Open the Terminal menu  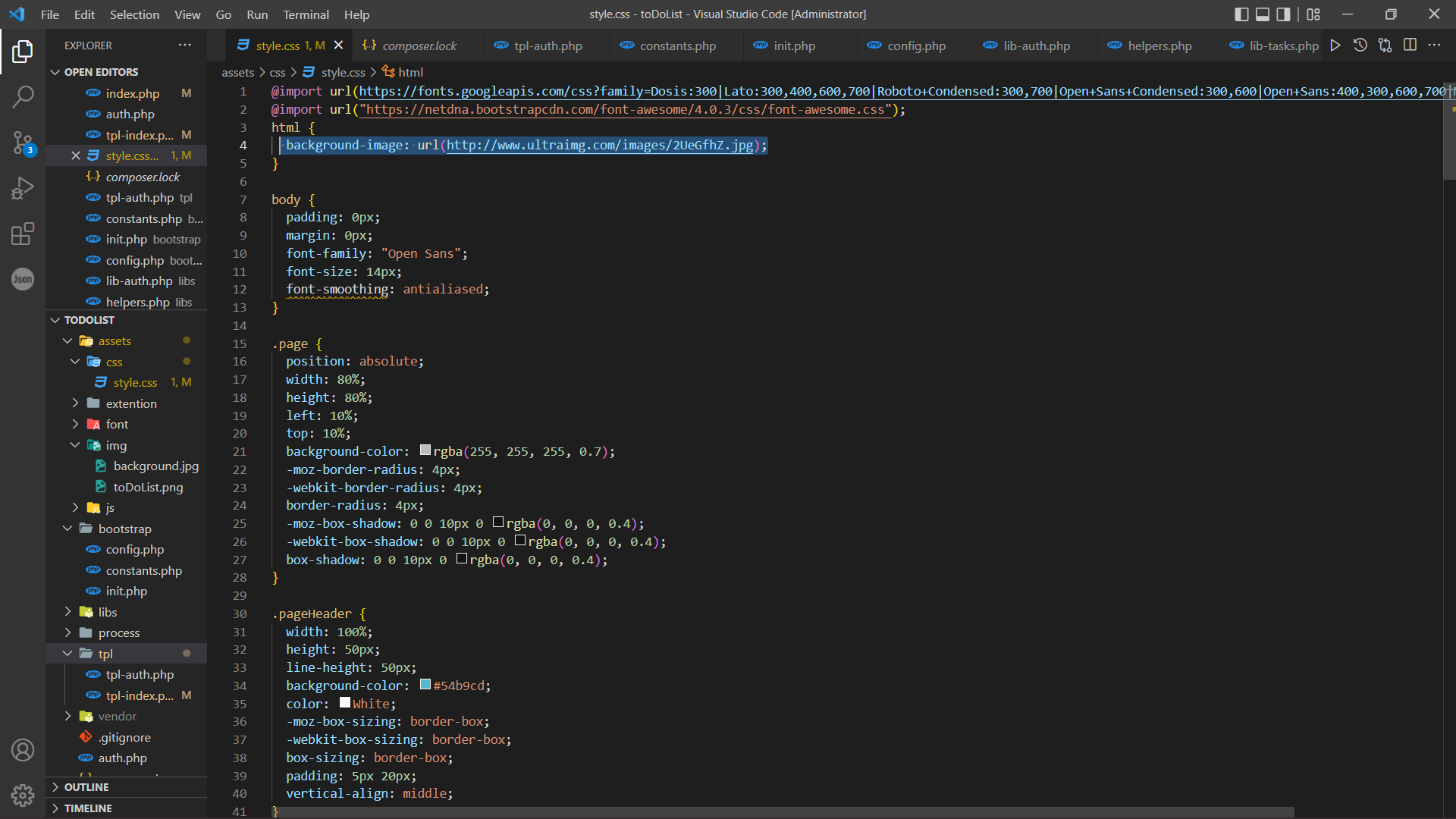[306, 14]
